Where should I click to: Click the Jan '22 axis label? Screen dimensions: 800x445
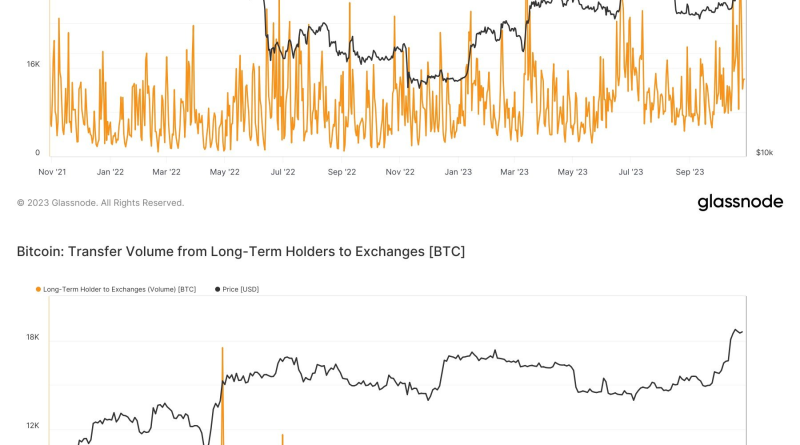[110, 172]
